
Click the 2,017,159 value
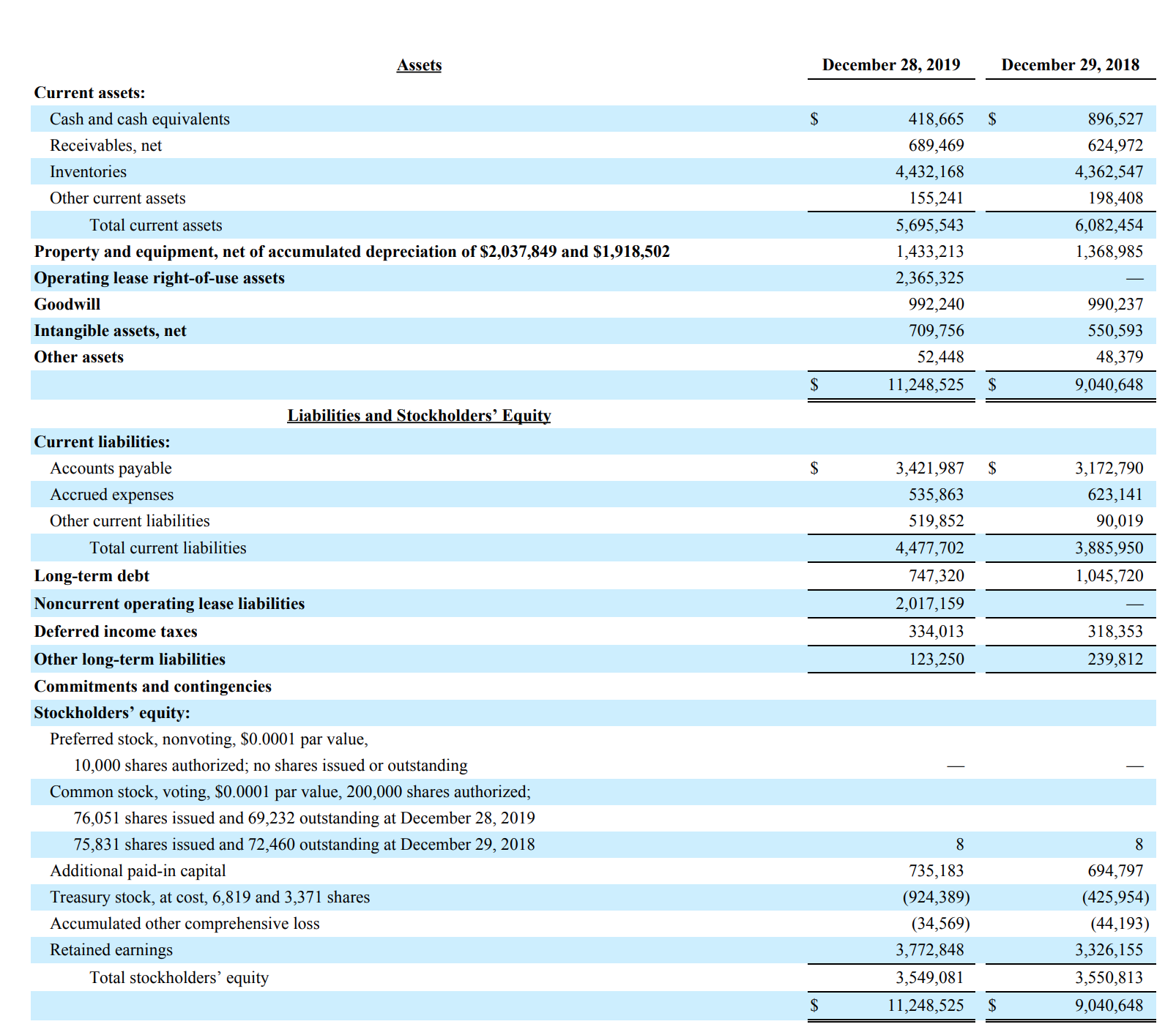point(929,604)
